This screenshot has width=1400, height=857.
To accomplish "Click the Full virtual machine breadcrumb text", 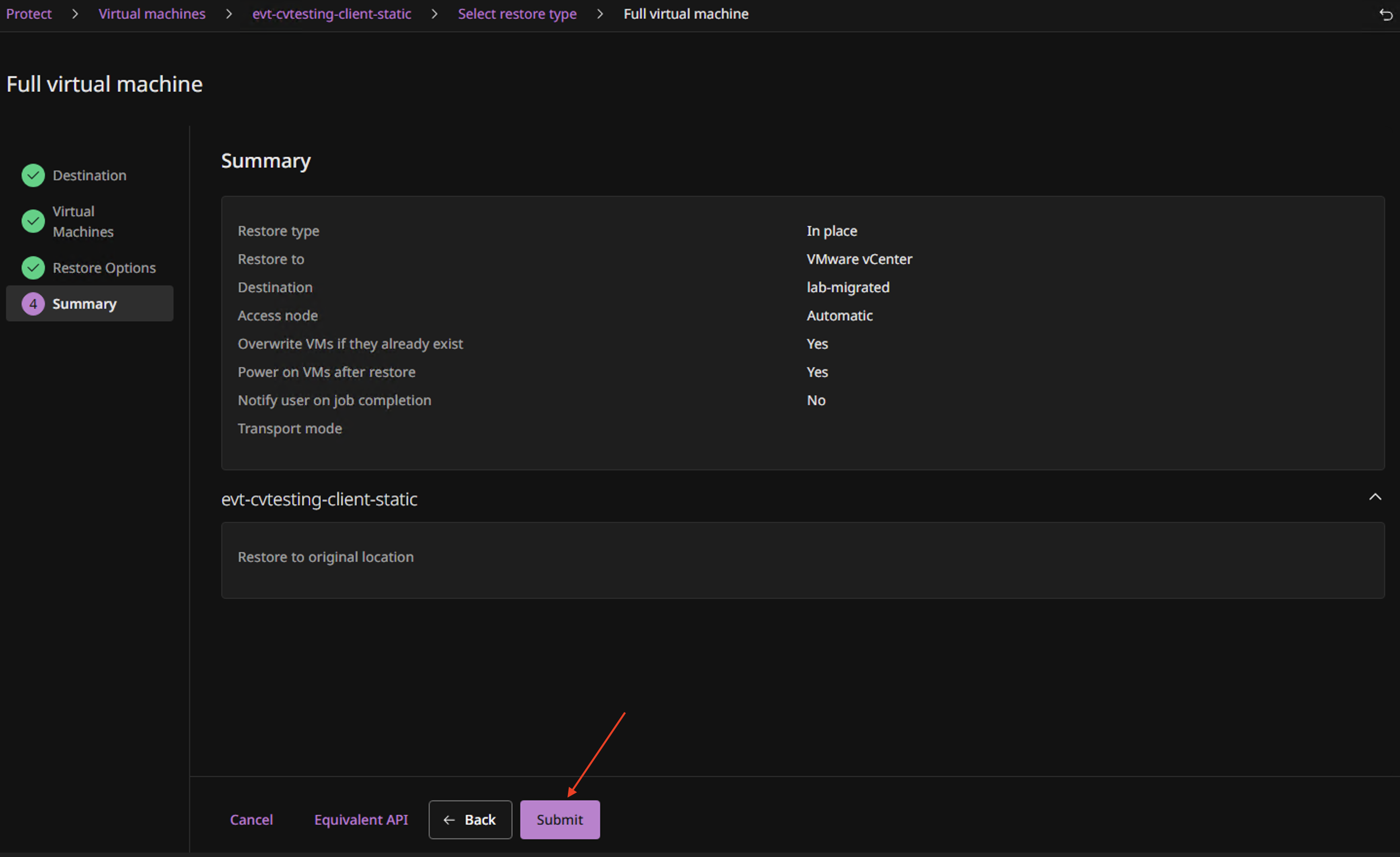I will click(686, 14).
